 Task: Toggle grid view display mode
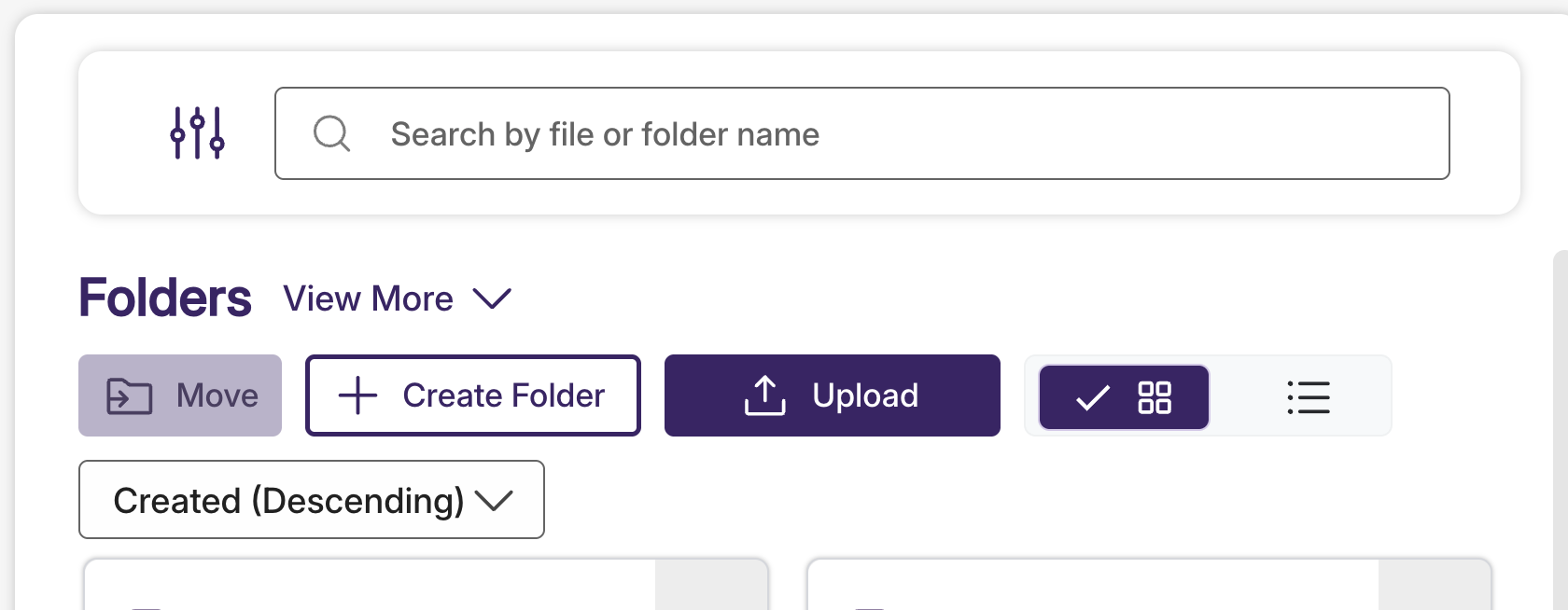(1155, 397)
